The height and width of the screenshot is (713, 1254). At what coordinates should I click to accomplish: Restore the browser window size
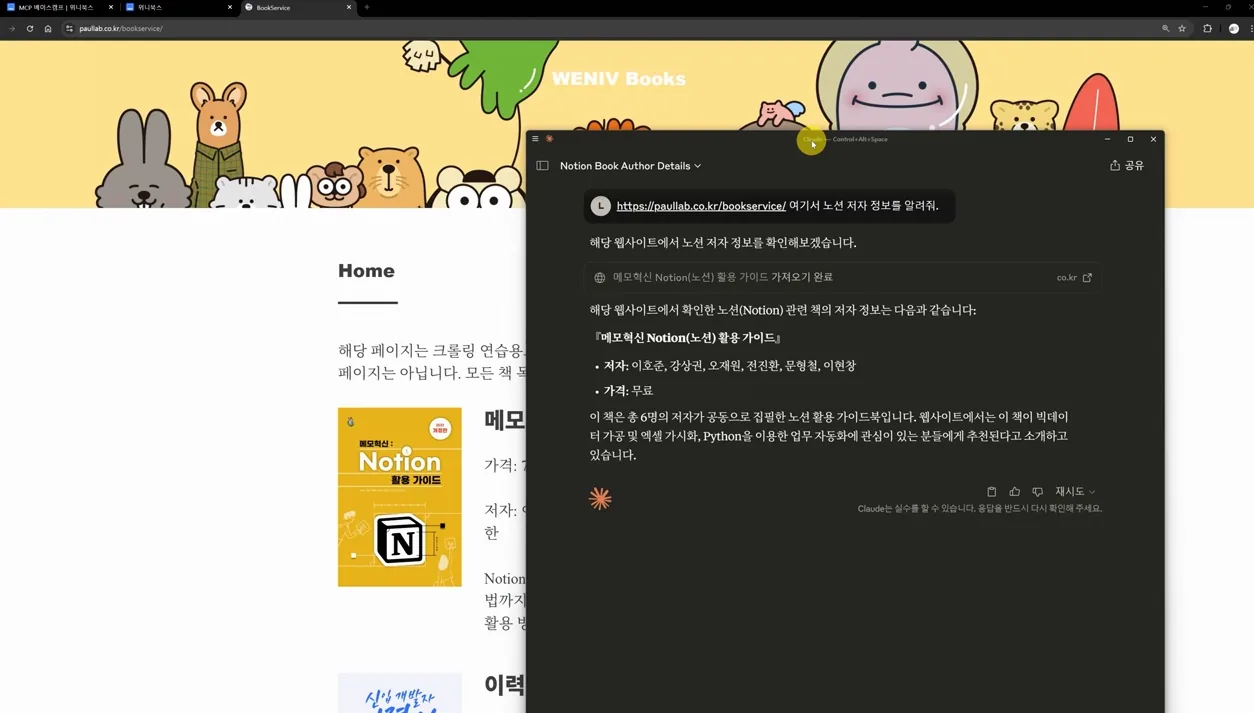coord(1229,7)
